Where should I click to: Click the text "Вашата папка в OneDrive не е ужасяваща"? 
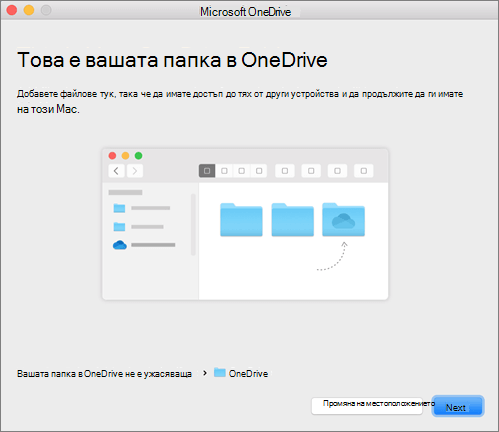(x=104, y=374)
